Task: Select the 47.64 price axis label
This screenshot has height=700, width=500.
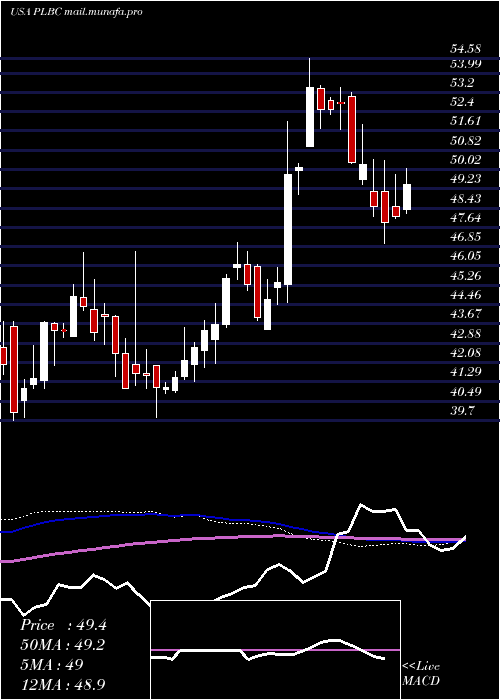Action: coord(464,217)
